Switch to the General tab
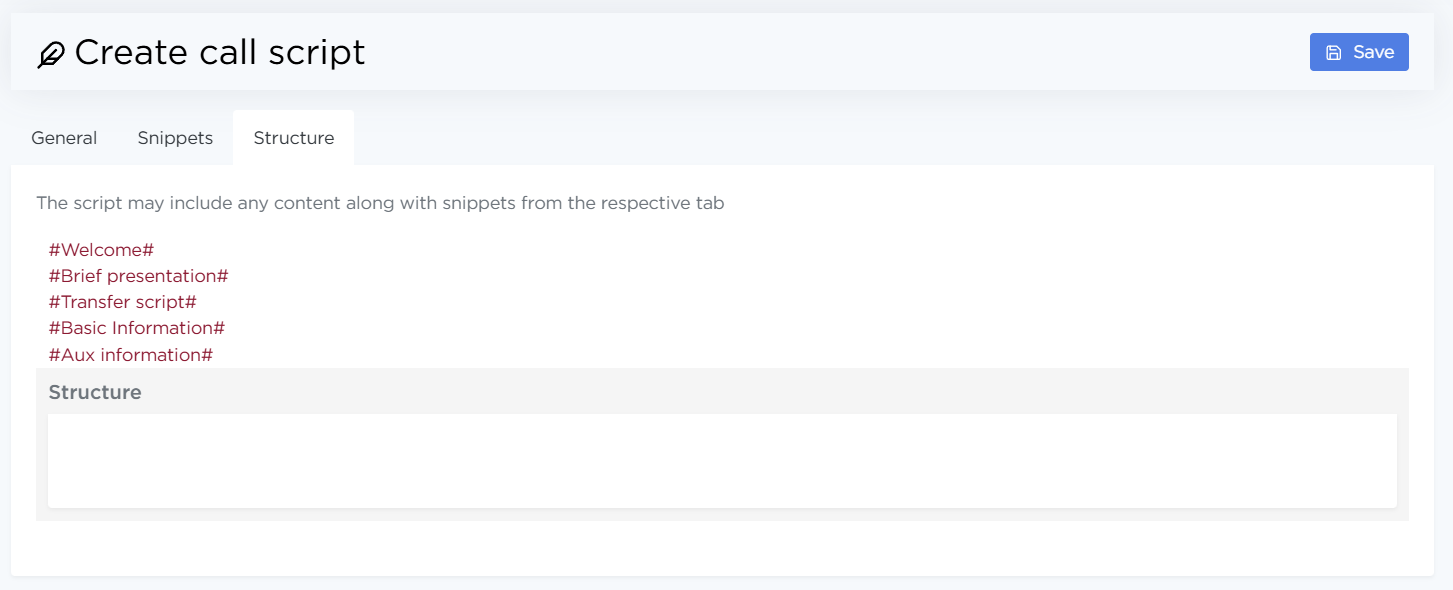Viewport: 1453px width, 590px height. click(x=64, y=138)
